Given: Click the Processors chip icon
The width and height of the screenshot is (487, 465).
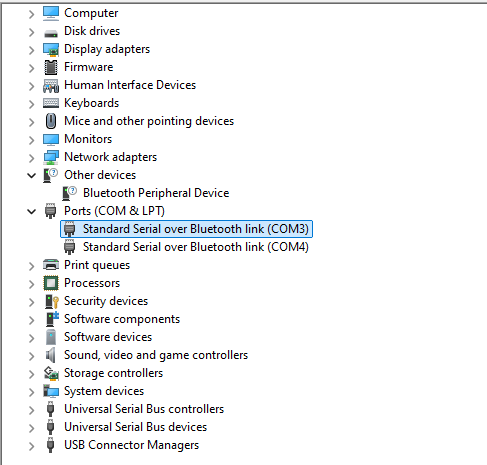Looking at the screenshot, I should point(51,283).
